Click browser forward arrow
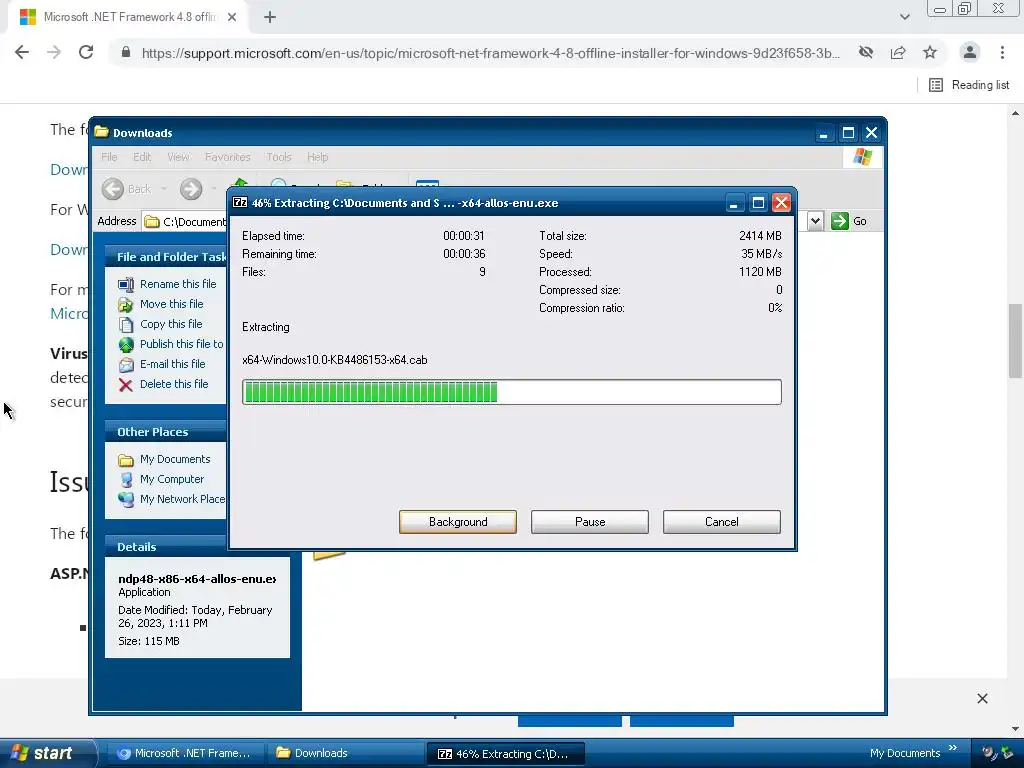Viewport: 1024px width, 768px height. [54, 52]
